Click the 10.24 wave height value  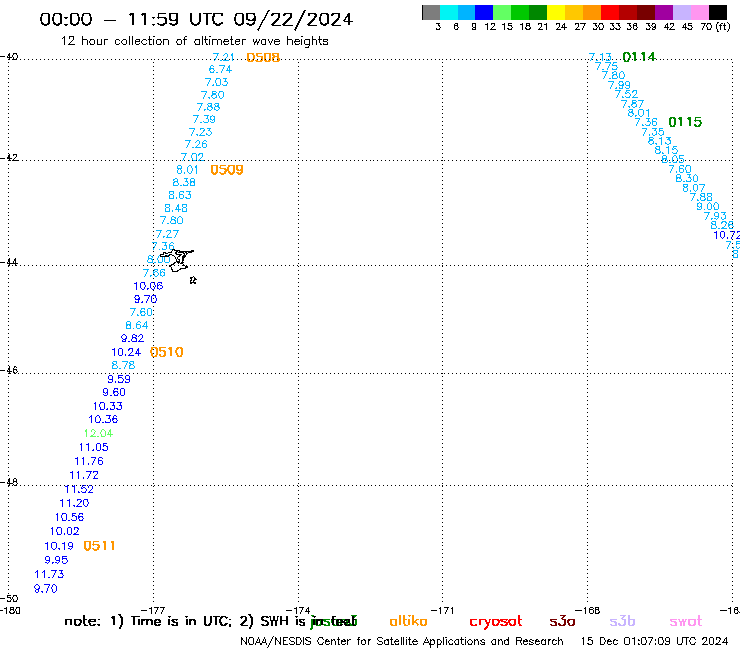click(x=126, y=352)
